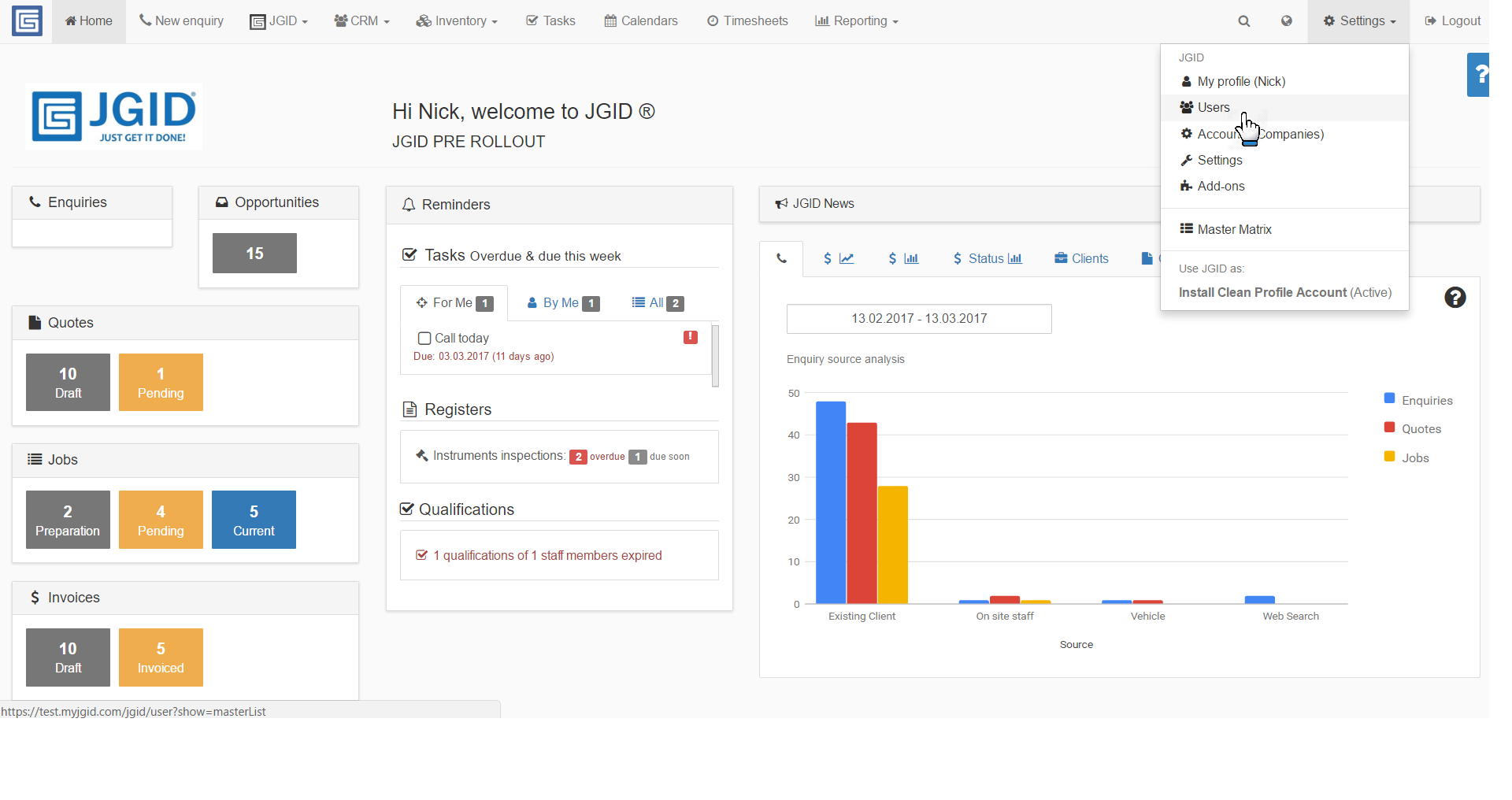Click the instruments inspections gavel icon

click(422, 455)
